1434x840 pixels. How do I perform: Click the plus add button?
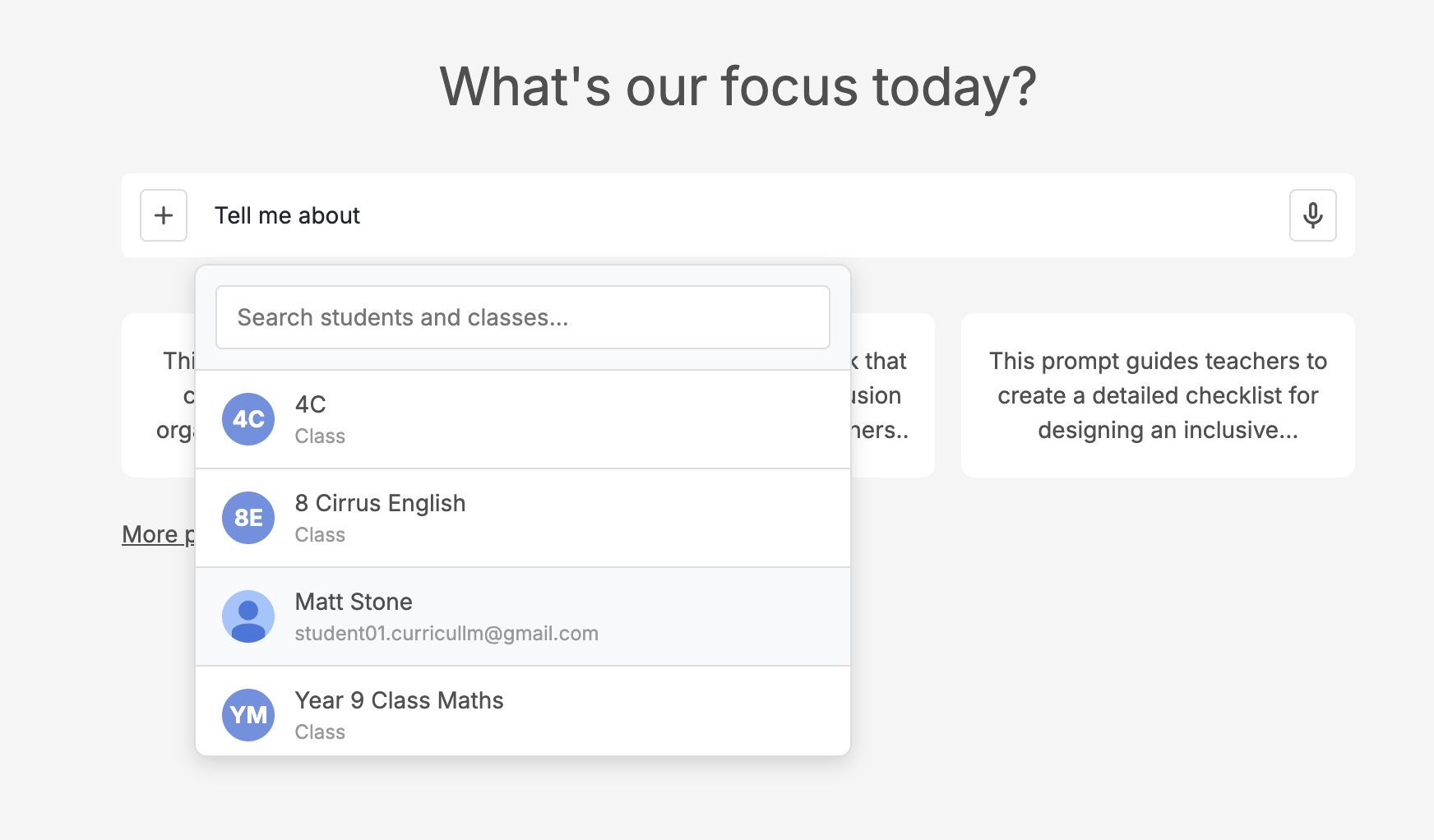point(164,215)
